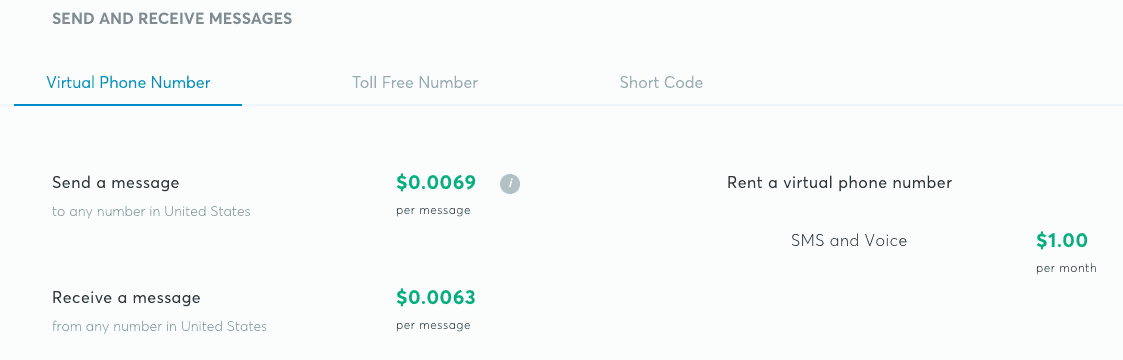Click the Send and Receive Messages heading
The height and width of the screenshot is (360, 1123).
[x=172, y=19]
